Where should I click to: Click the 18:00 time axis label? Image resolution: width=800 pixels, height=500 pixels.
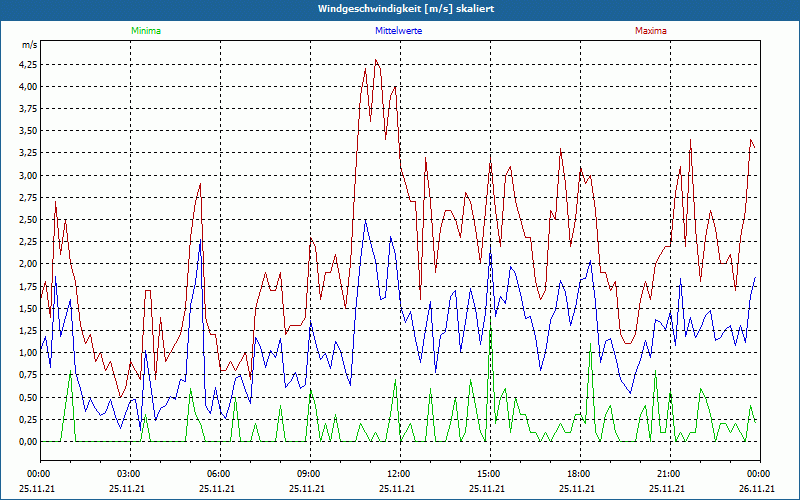[x=578, y=474]
